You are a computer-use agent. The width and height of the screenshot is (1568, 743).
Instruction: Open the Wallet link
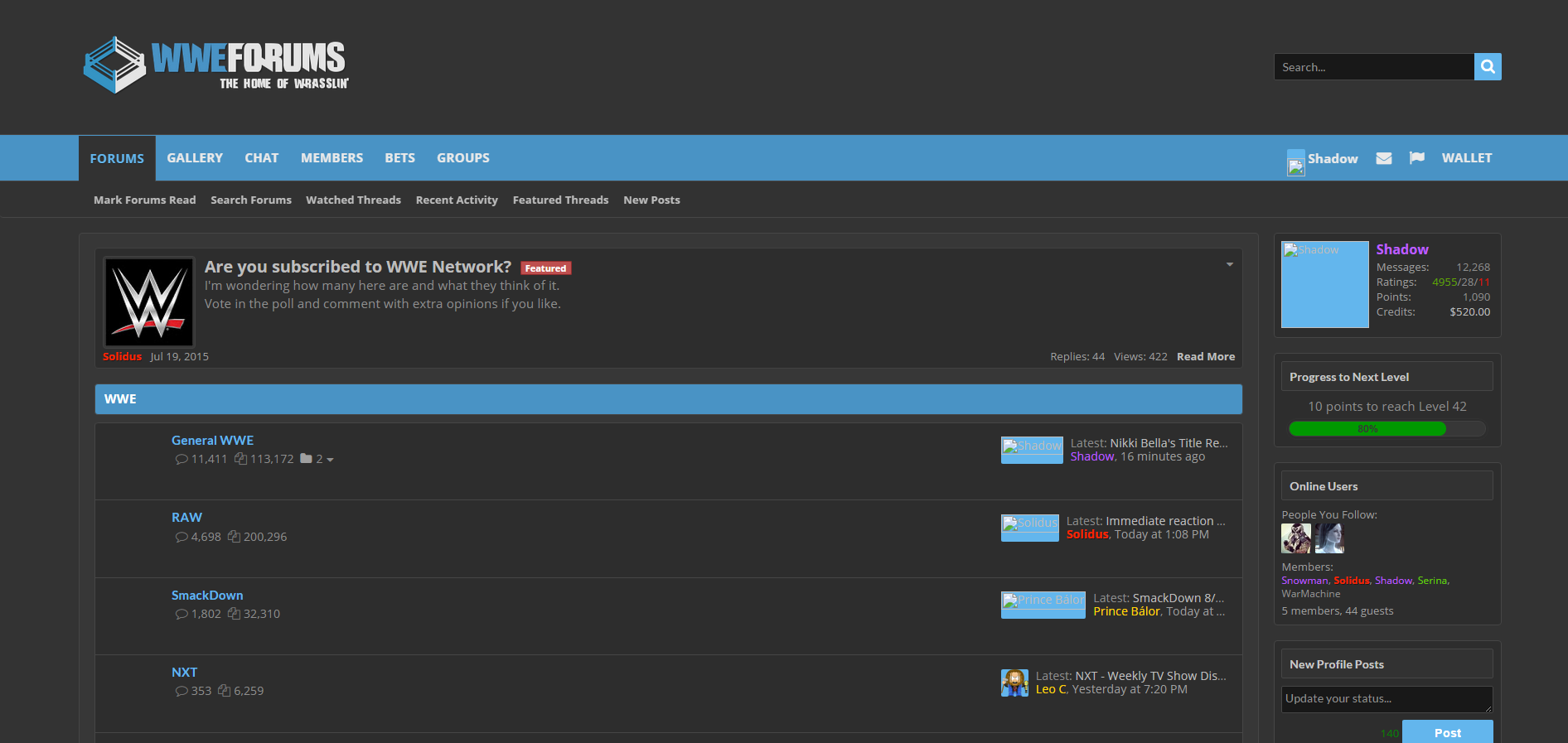[1466, 158]
